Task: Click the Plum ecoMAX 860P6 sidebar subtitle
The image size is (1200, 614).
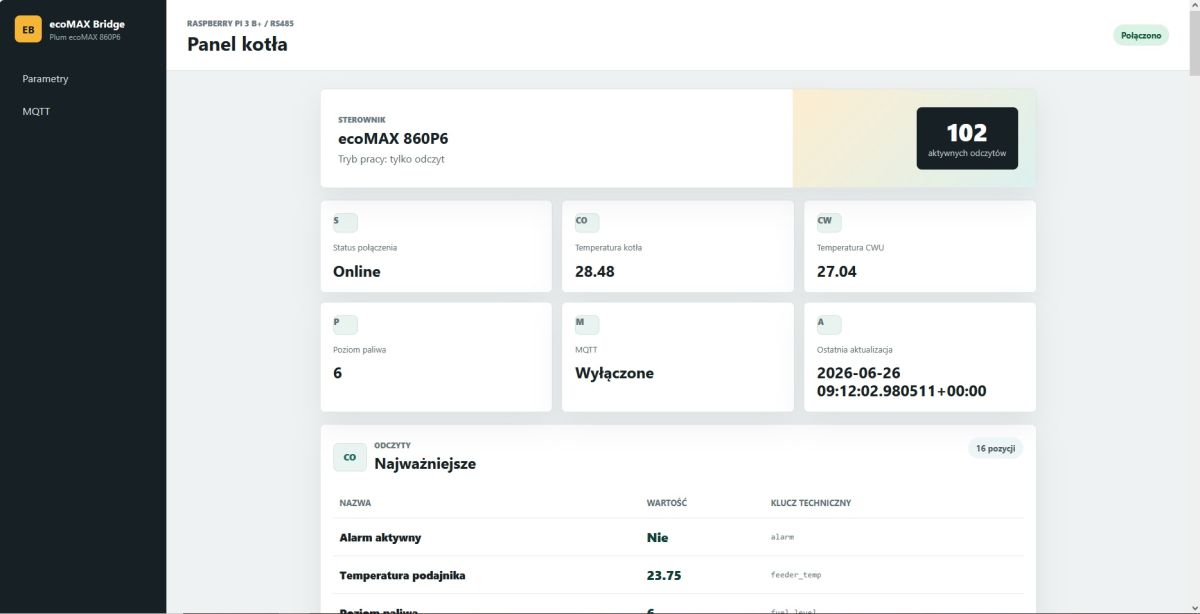Action: [85, 37]
